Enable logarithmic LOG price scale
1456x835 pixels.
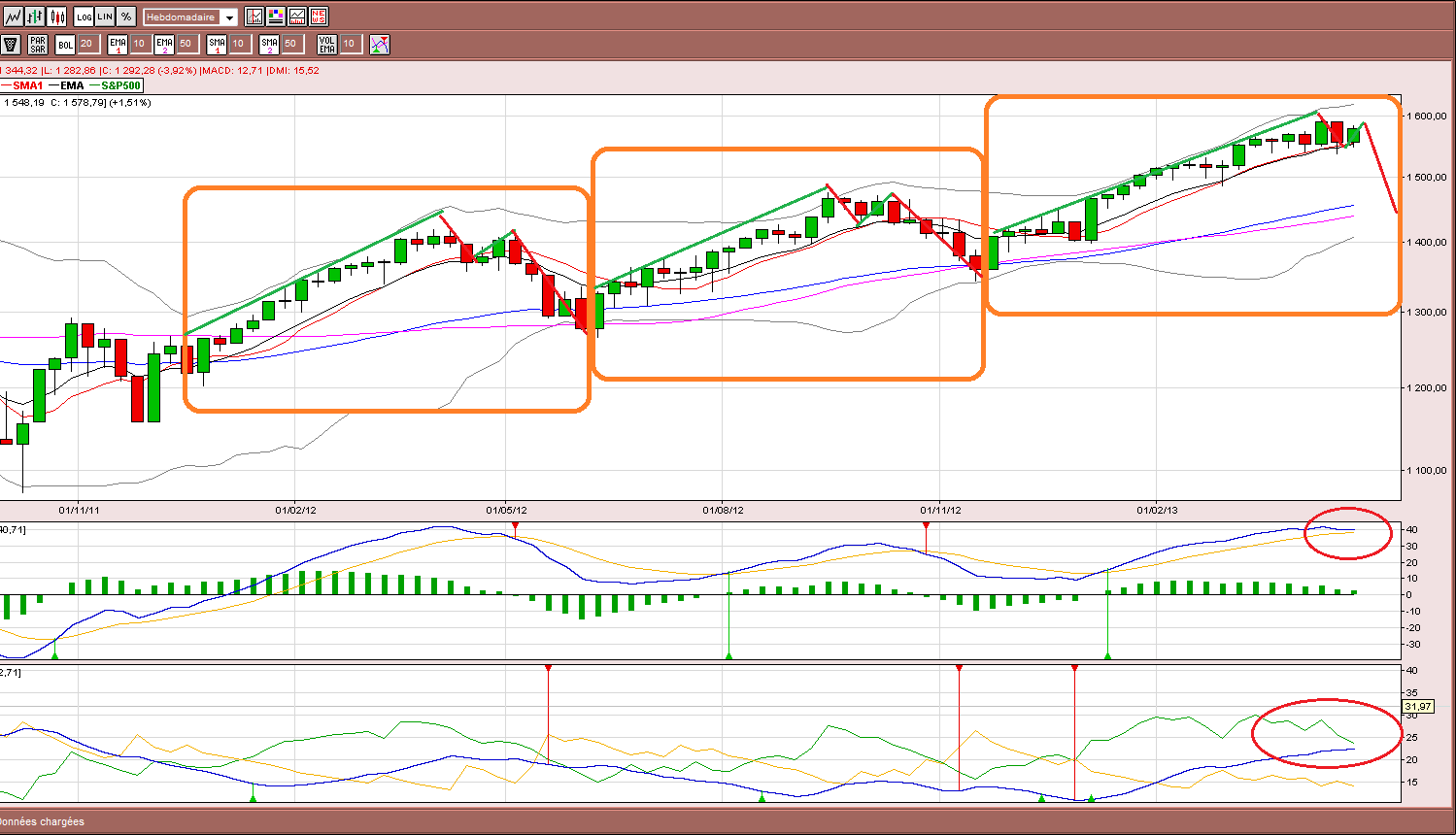click(85, 17)
